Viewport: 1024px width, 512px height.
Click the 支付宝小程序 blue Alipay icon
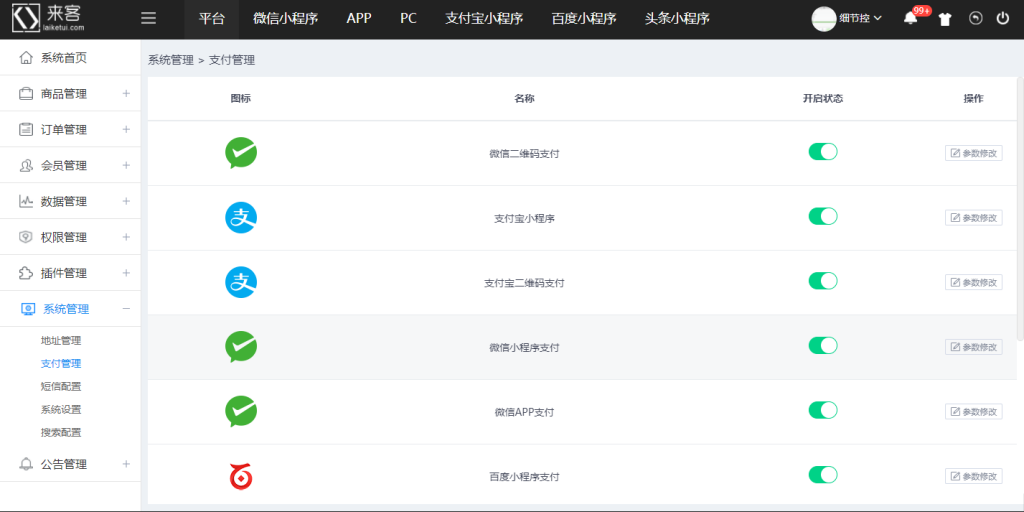(241, 217)
